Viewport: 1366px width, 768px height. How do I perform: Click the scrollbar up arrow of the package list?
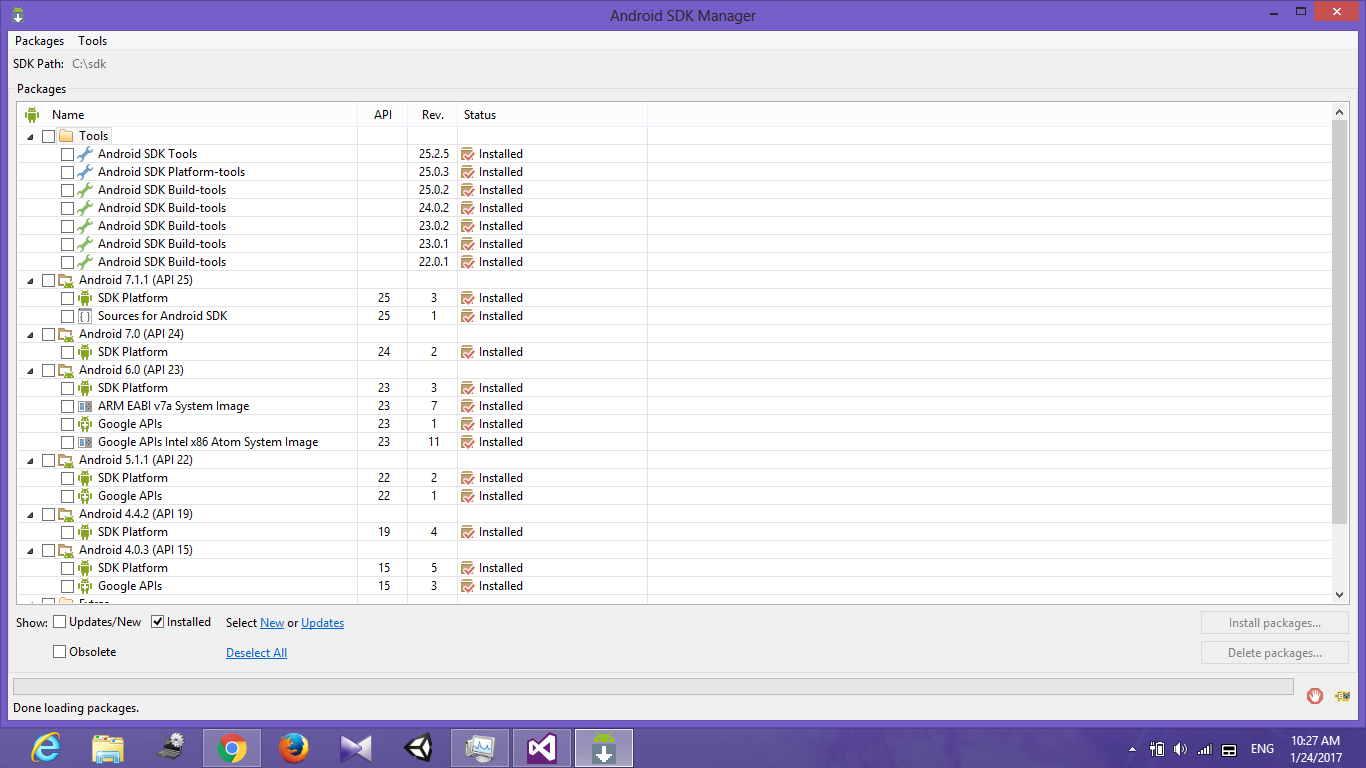click(x=1340, y=113)
